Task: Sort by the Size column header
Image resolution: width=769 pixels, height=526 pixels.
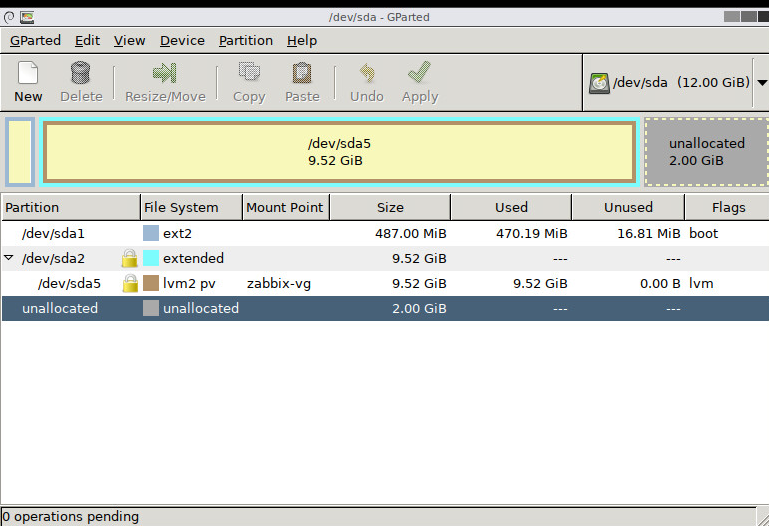Action: pyautogui.click(x=390, y=207)
